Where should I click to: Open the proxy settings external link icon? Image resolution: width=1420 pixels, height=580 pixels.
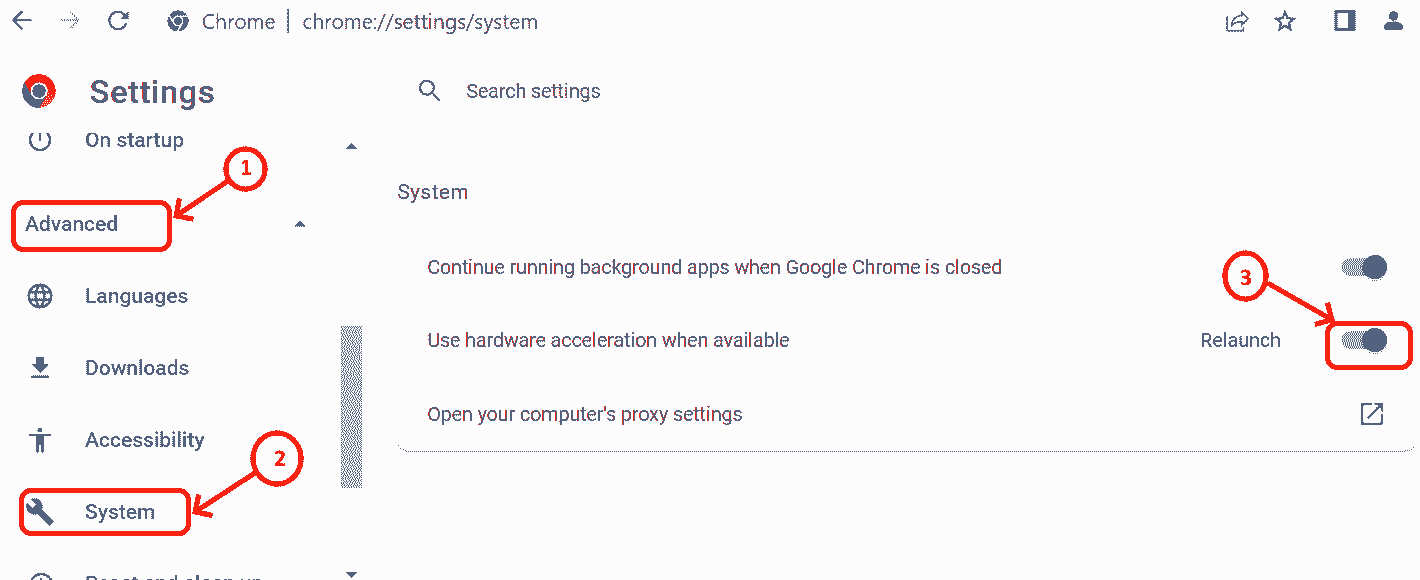pyautogui.click(x=1373, y=413)
